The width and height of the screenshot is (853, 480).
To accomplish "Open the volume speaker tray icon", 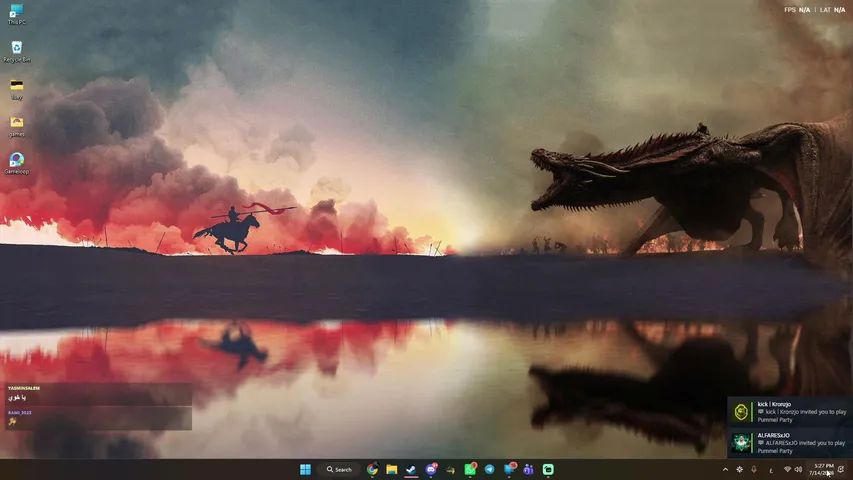I will point(798,469).
